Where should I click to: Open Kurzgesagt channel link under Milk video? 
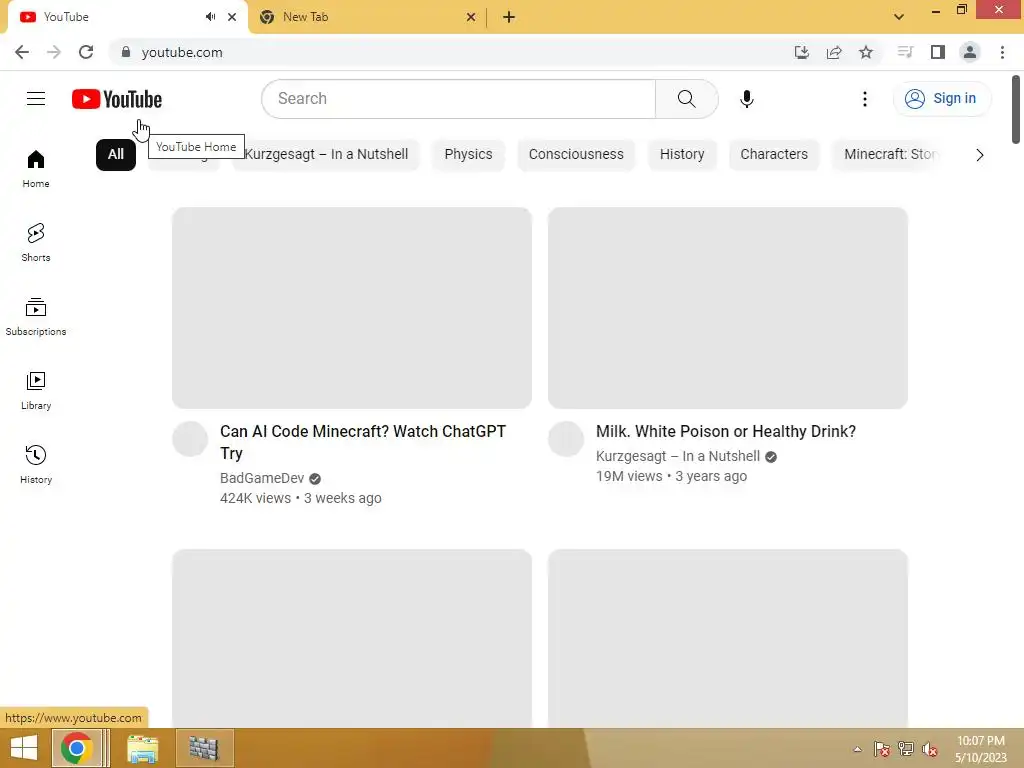coord(678,456)
